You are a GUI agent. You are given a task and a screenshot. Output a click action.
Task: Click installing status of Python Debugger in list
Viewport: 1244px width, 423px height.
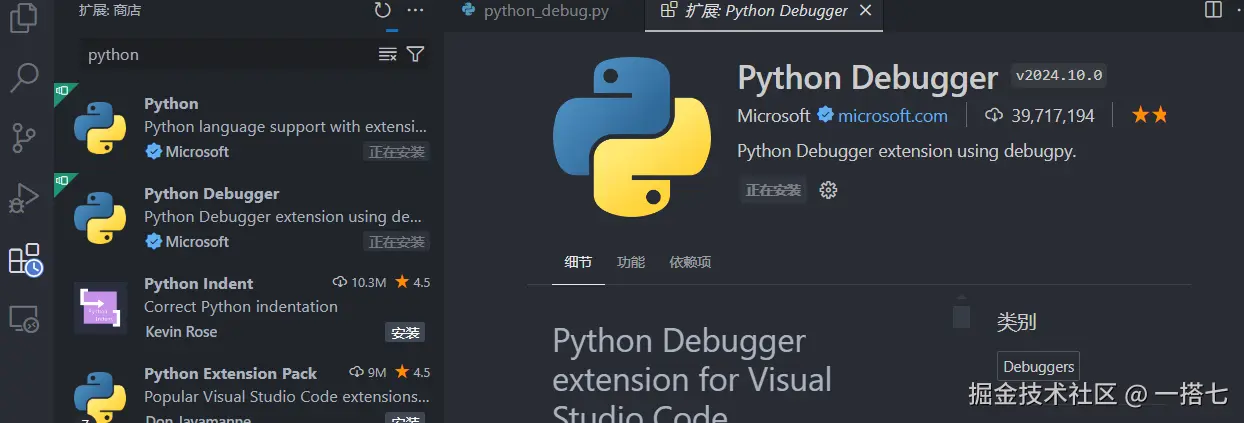tap(397, 242)
